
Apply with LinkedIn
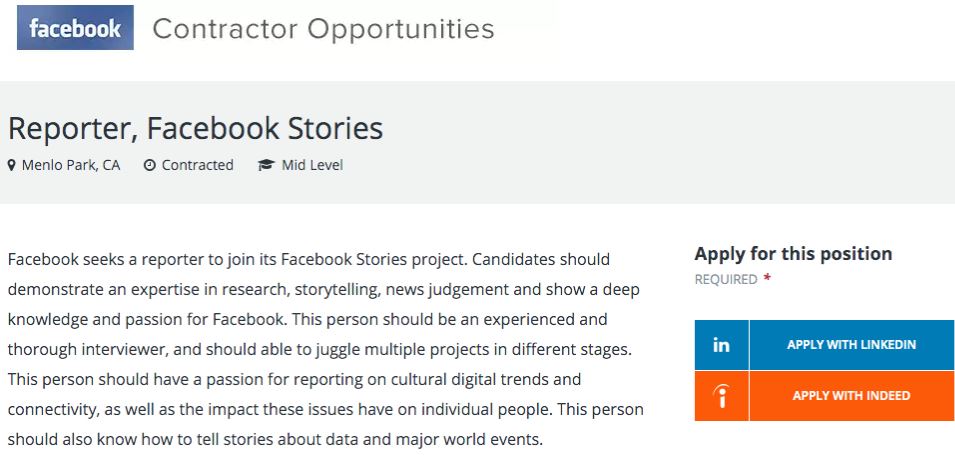(x=851, y=345)
